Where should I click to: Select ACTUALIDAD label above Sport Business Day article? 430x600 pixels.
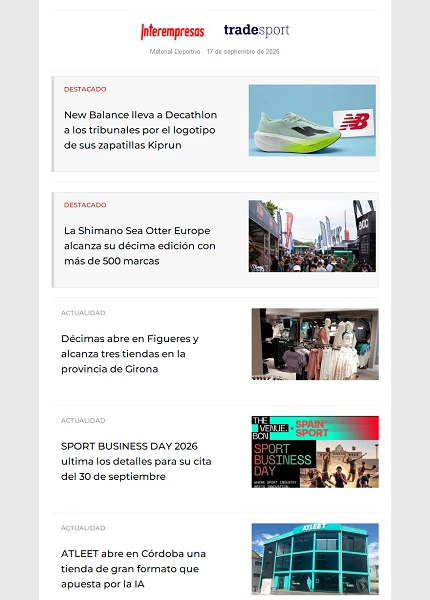(83, 421)
